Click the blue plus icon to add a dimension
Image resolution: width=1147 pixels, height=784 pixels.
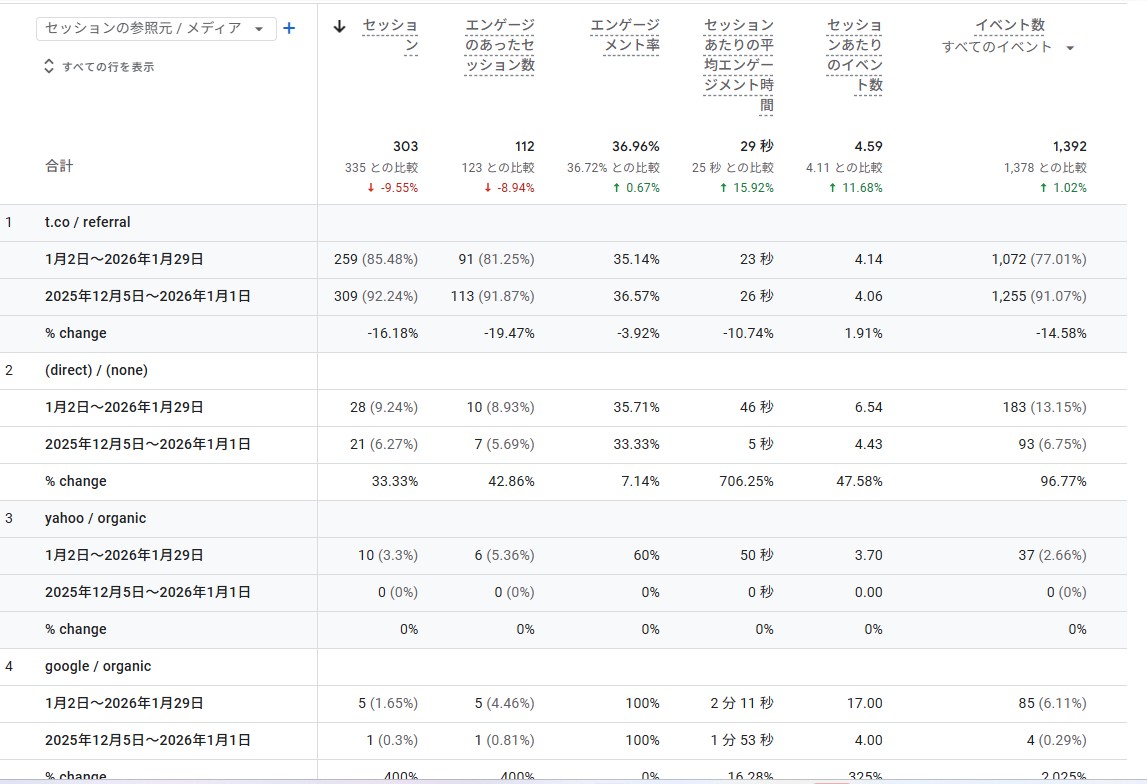pos(289,29)
